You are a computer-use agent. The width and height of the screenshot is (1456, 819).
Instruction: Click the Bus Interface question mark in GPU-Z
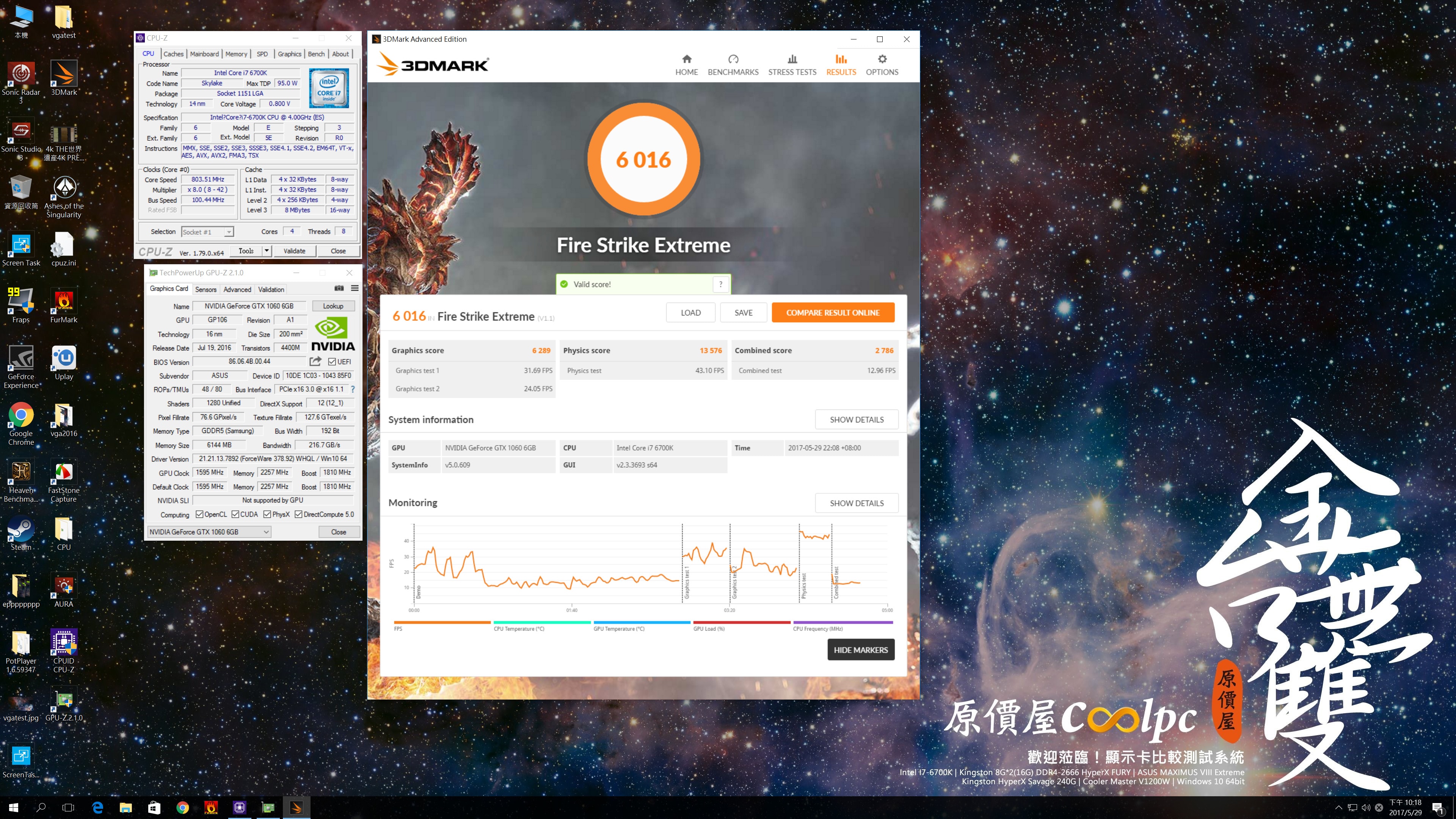point(353,389)
